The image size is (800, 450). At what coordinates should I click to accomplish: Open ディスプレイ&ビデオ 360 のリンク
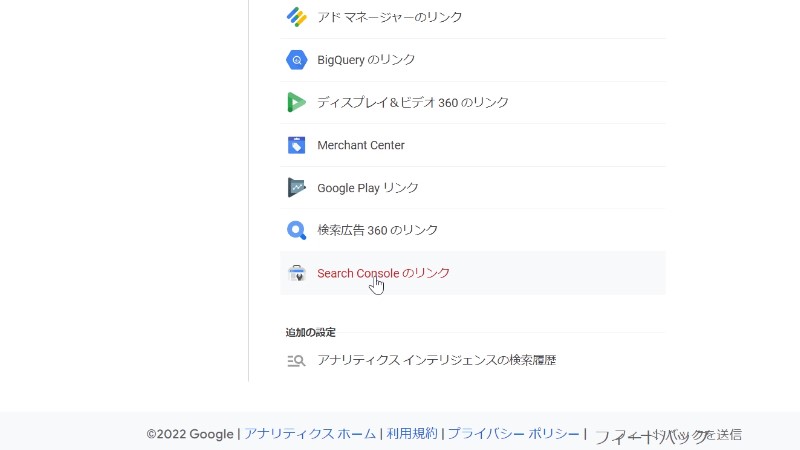pyautogui.click(x=413, y=103)
